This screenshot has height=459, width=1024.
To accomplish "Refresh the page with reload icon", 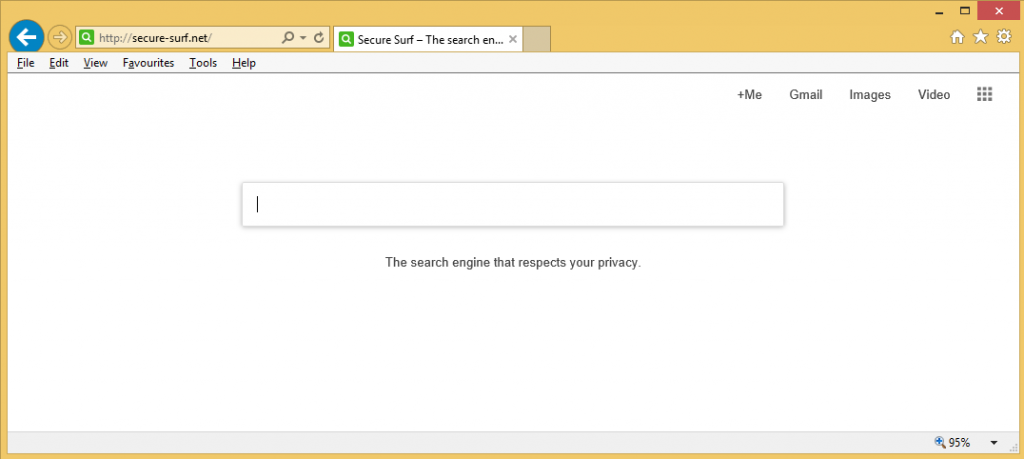I will pyautogui.click(x=319, y=38).
